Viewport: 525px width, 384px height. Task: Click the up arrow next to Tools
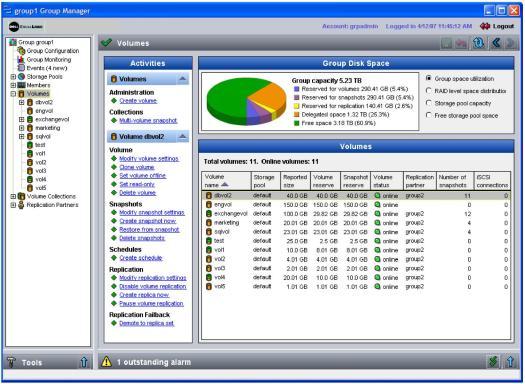(x=84, y=362)
